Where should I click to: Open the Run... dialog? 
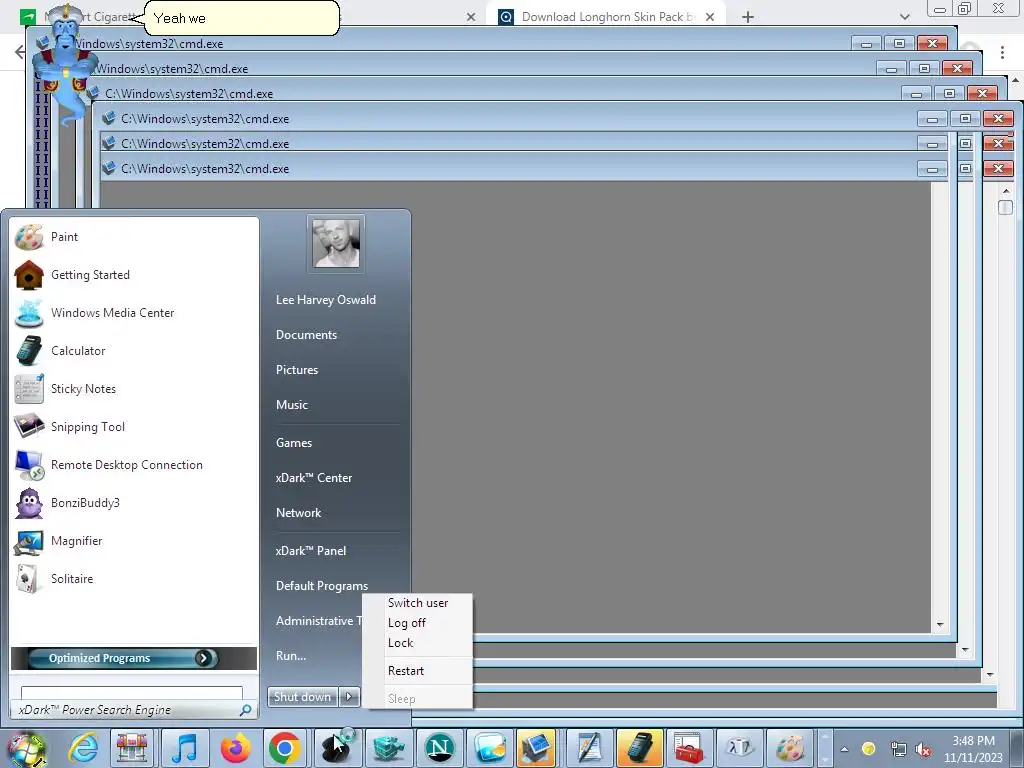point(291,656)
